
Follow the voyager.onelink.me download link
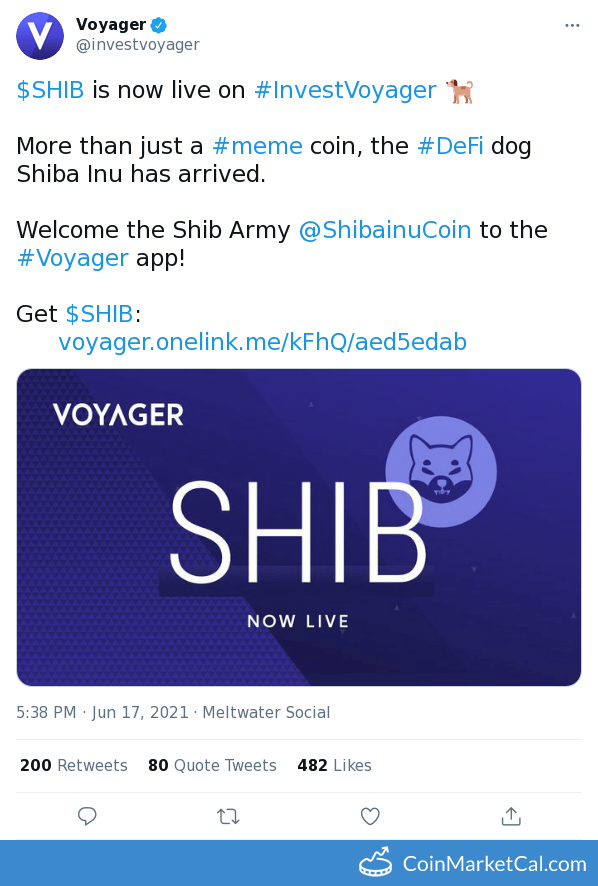coord(262,342)
